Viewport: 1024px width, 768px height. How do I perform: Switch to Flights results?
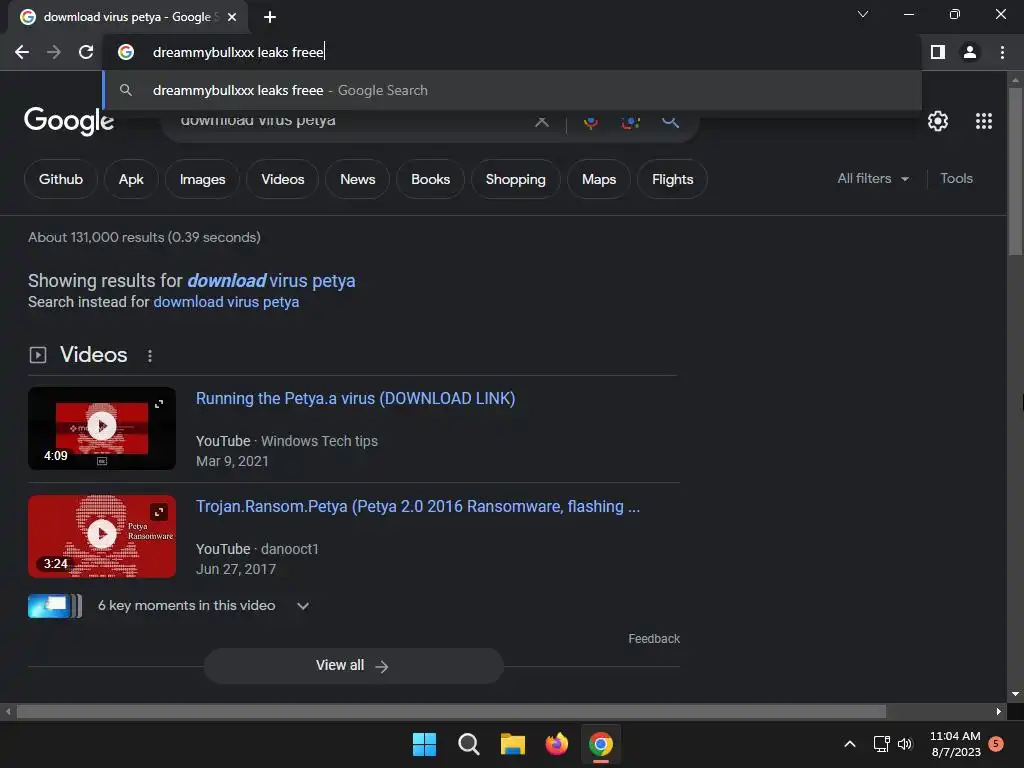673,179
